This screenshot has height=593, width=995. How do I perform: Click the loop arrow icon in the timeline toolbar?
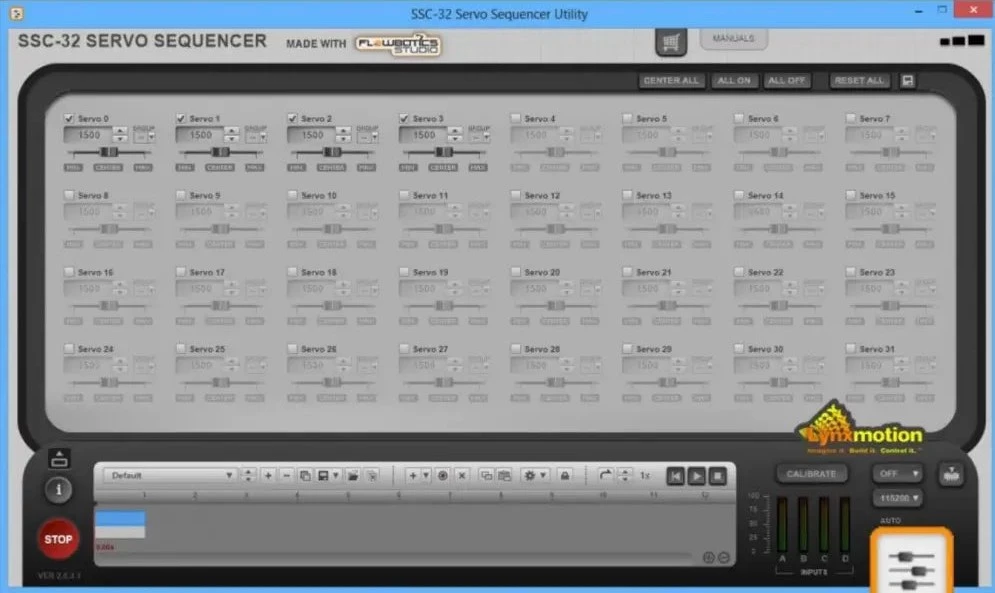[605, 476]
